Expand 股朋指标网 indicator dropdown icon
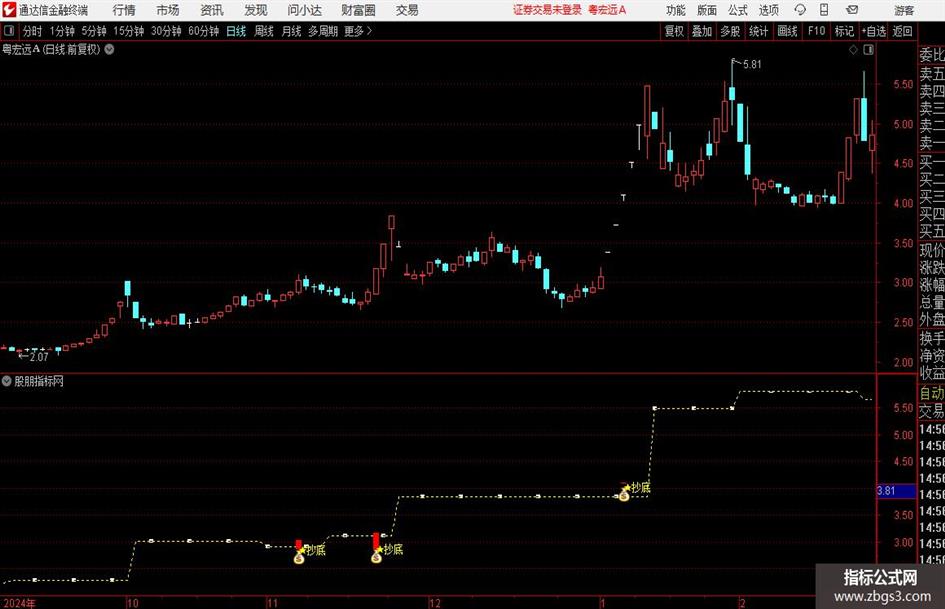The height and width of the screenshot is (609, 945). (7, 381)
